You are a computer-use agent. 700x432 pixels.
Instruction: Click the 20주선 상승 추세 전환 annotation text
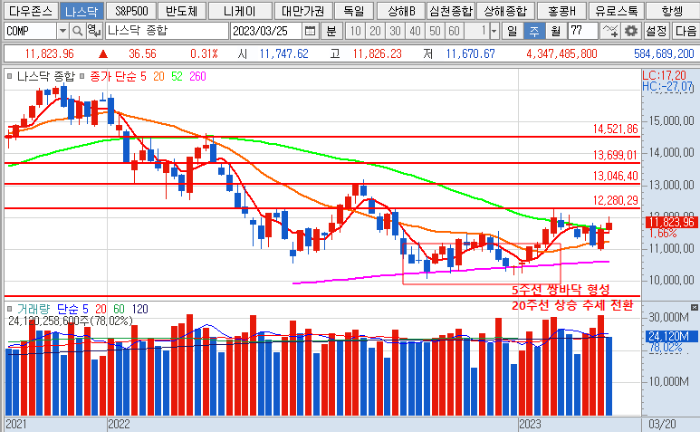point(572,306)
